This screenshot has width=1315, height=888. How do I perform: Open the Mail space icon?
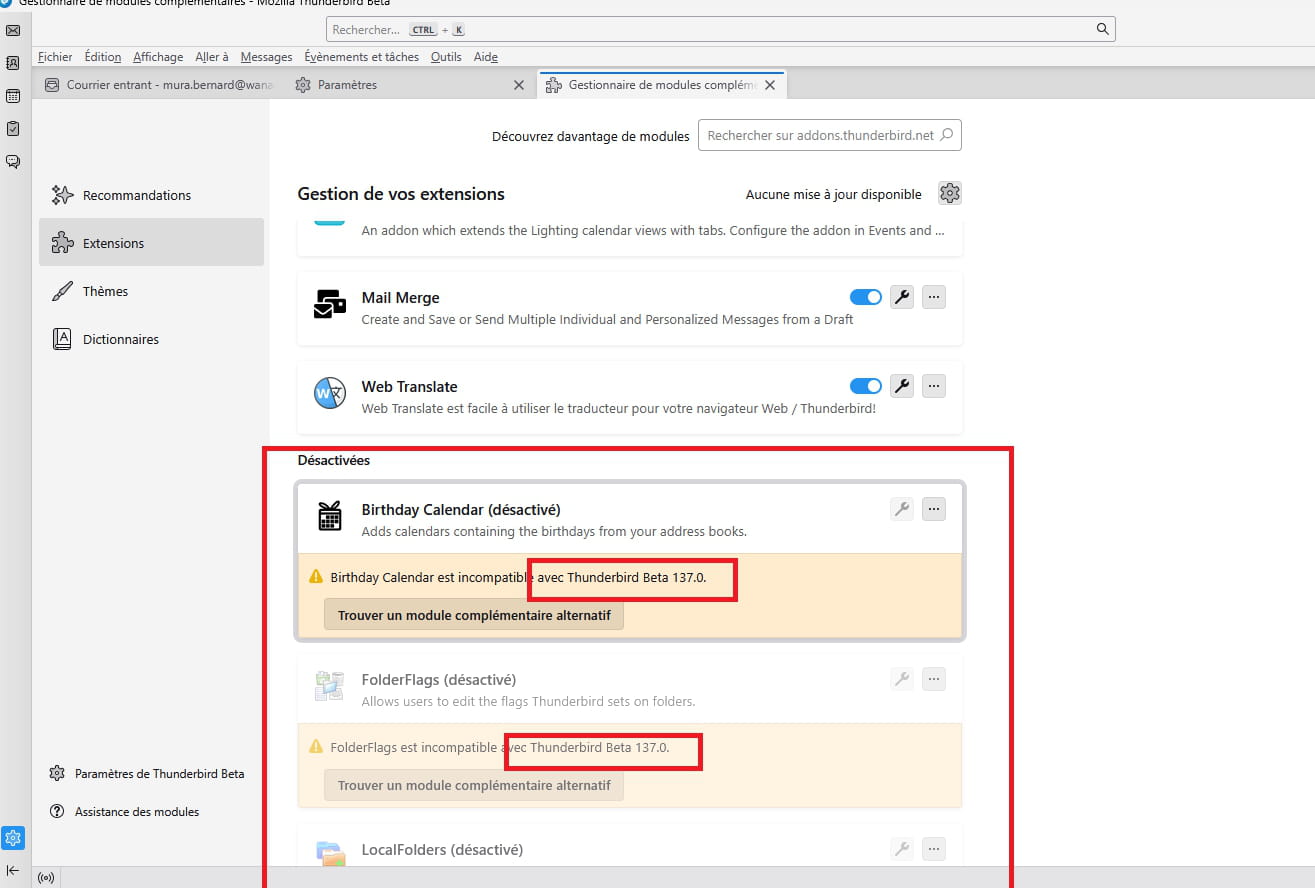[x=13, y=31]
